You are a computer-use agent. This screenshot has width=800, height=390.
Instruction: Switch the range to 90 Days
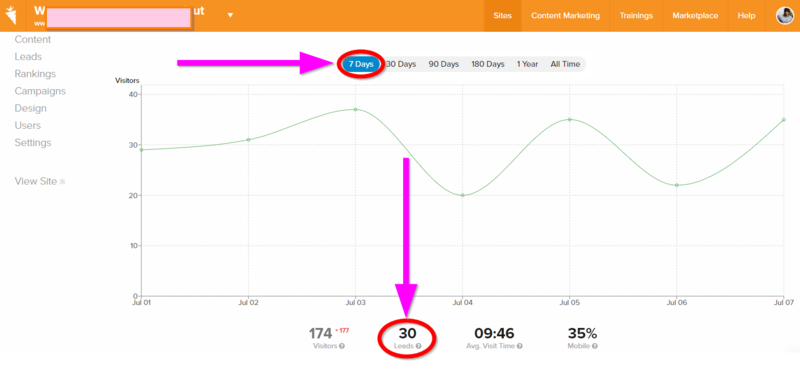point(443,64)
